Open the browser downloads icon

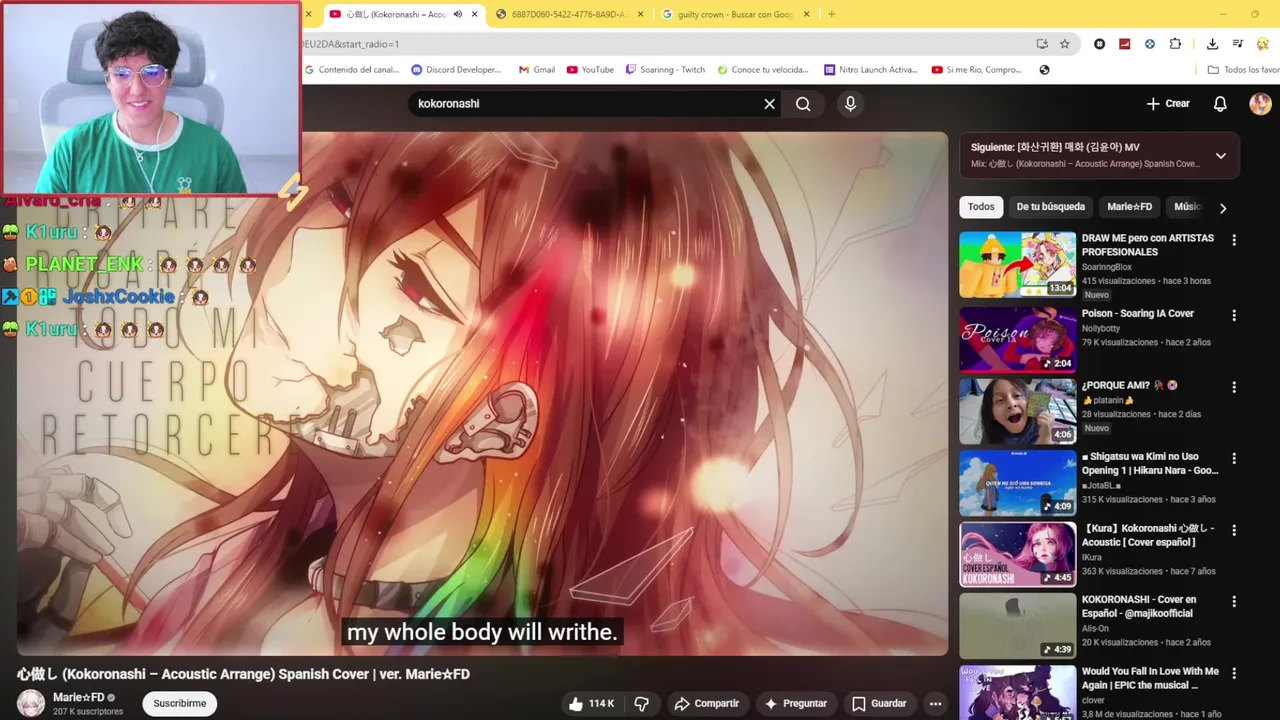click(x=1212, y=44)
